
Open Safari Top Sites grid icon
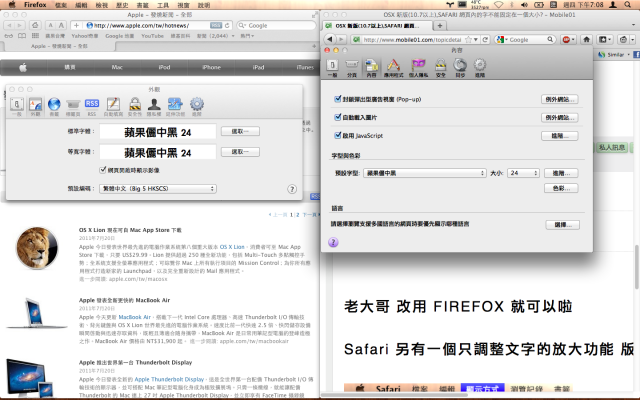click(36, 36)
